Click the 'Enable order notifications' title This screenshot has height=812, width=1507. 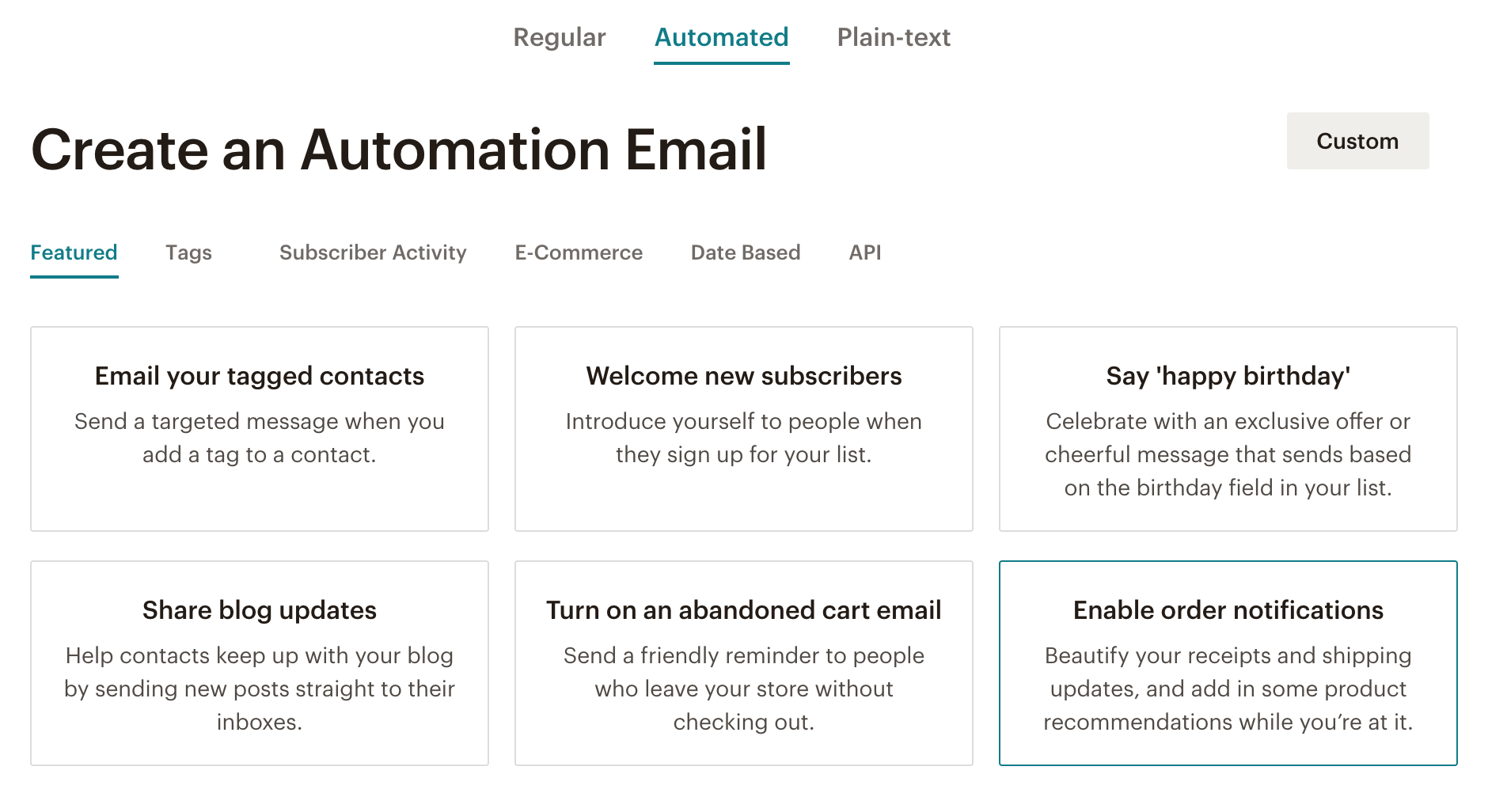point(1227,610)
